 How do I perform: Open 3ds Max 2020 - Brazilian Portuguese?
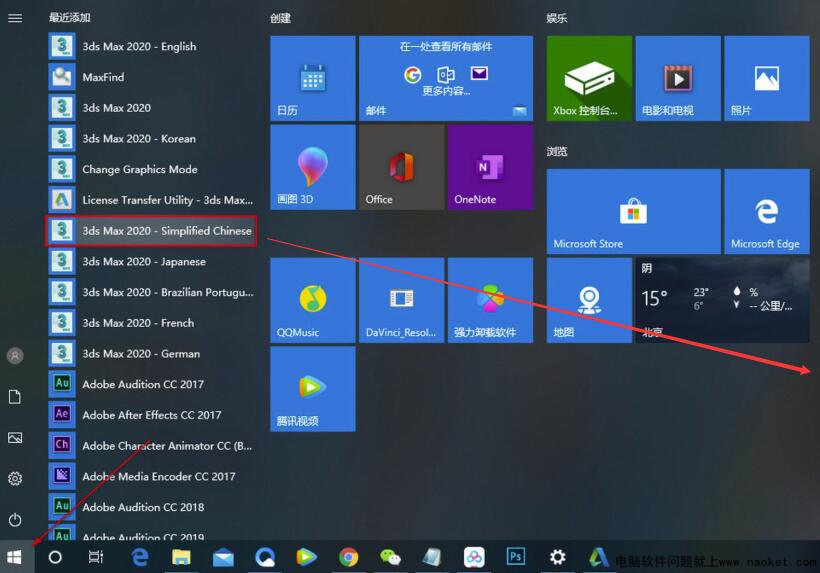point(151,292)
